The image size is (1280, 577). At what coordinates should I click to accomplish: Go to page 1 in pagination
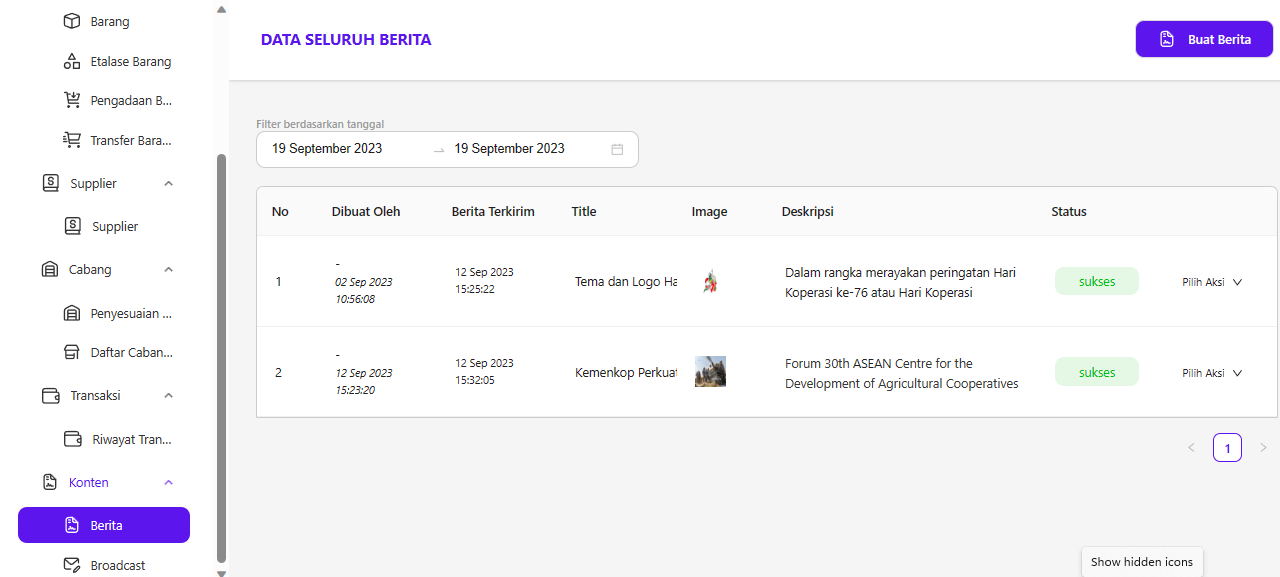pos(1227,447)
